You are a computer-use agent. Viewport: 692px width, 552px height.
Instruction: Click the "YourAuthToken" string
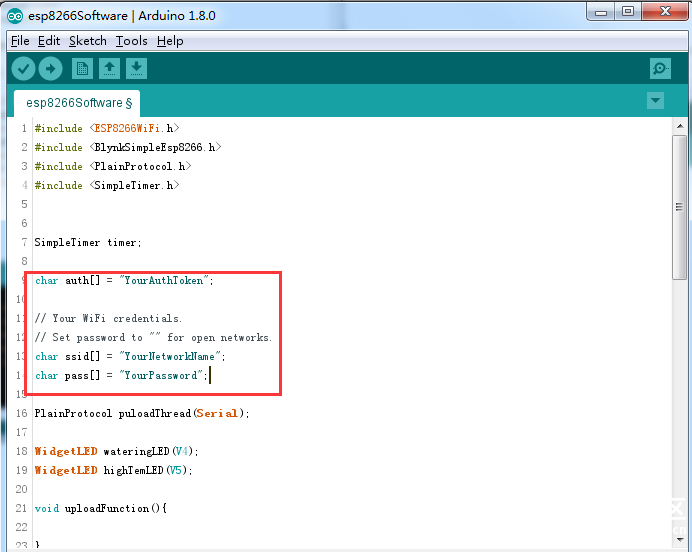[164, 281]
